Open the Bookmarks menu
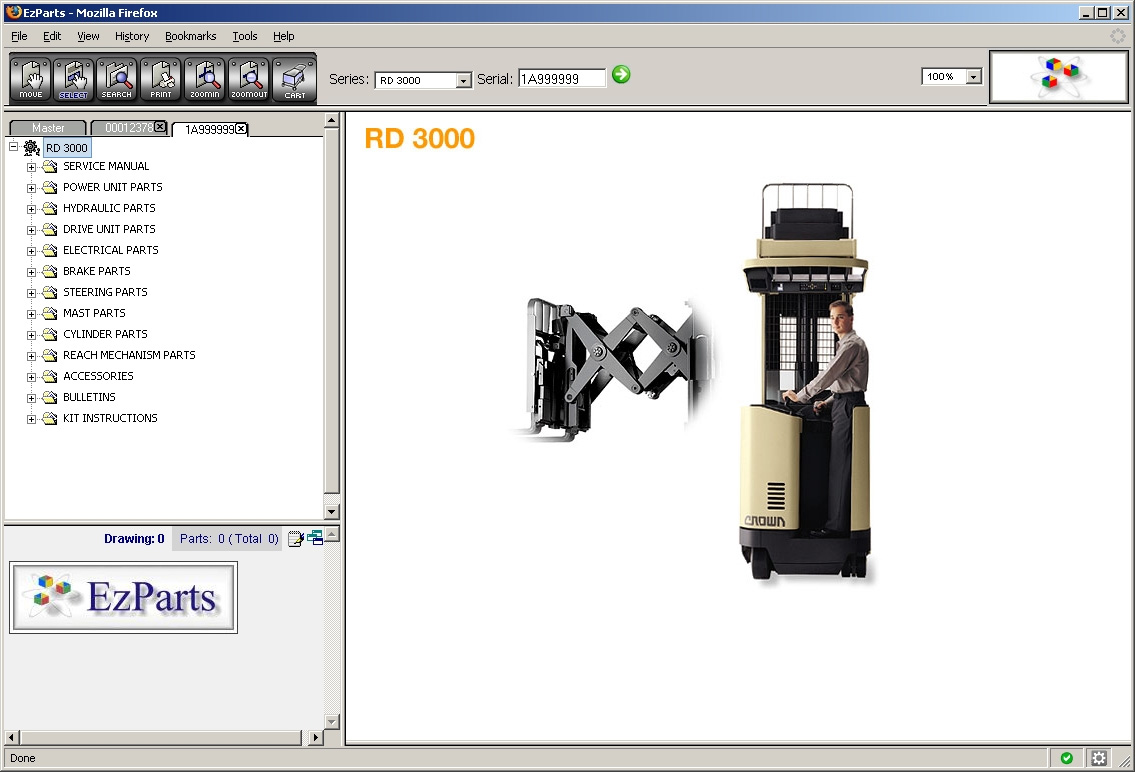 (x=190, y=36)
